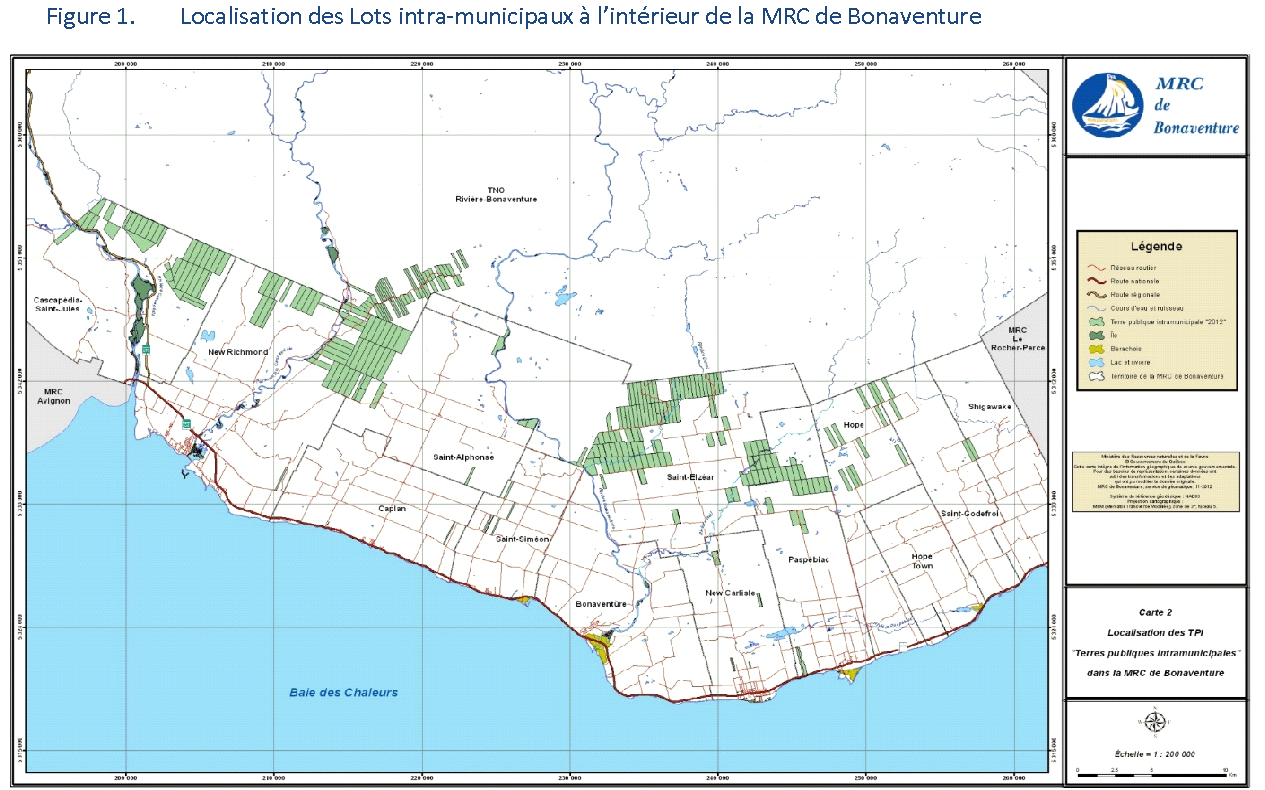The image size is (1265, 790).
Task: Click the Paspébiac municipality label
Action: (808, 560)
